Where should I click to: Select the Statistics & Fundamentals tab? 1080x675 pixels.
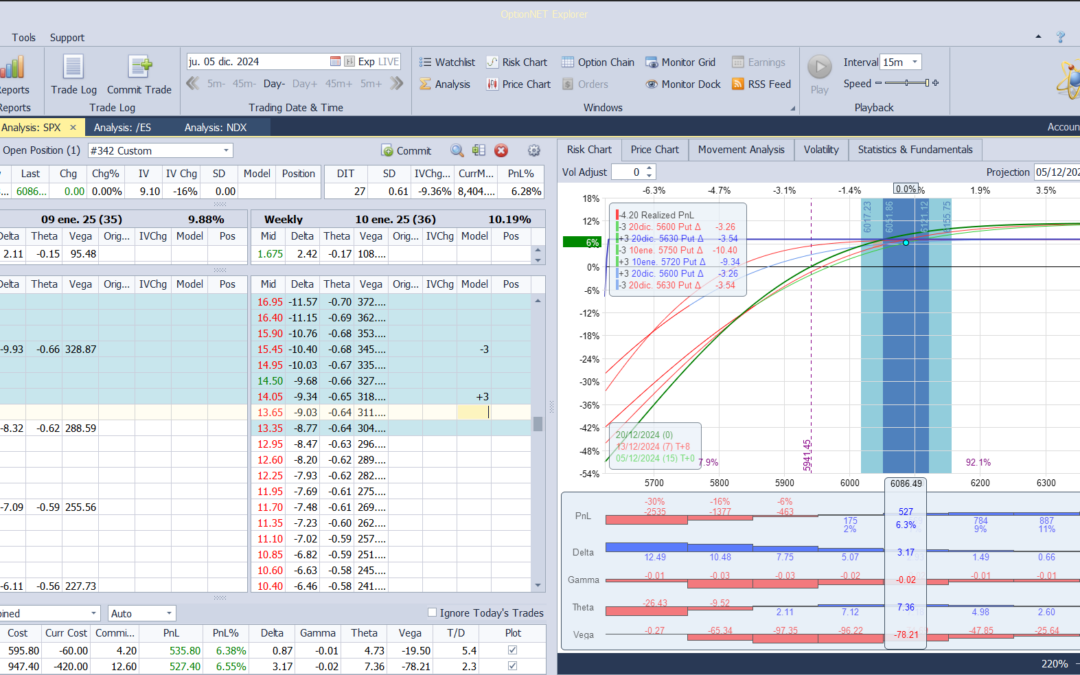[915, 149]
